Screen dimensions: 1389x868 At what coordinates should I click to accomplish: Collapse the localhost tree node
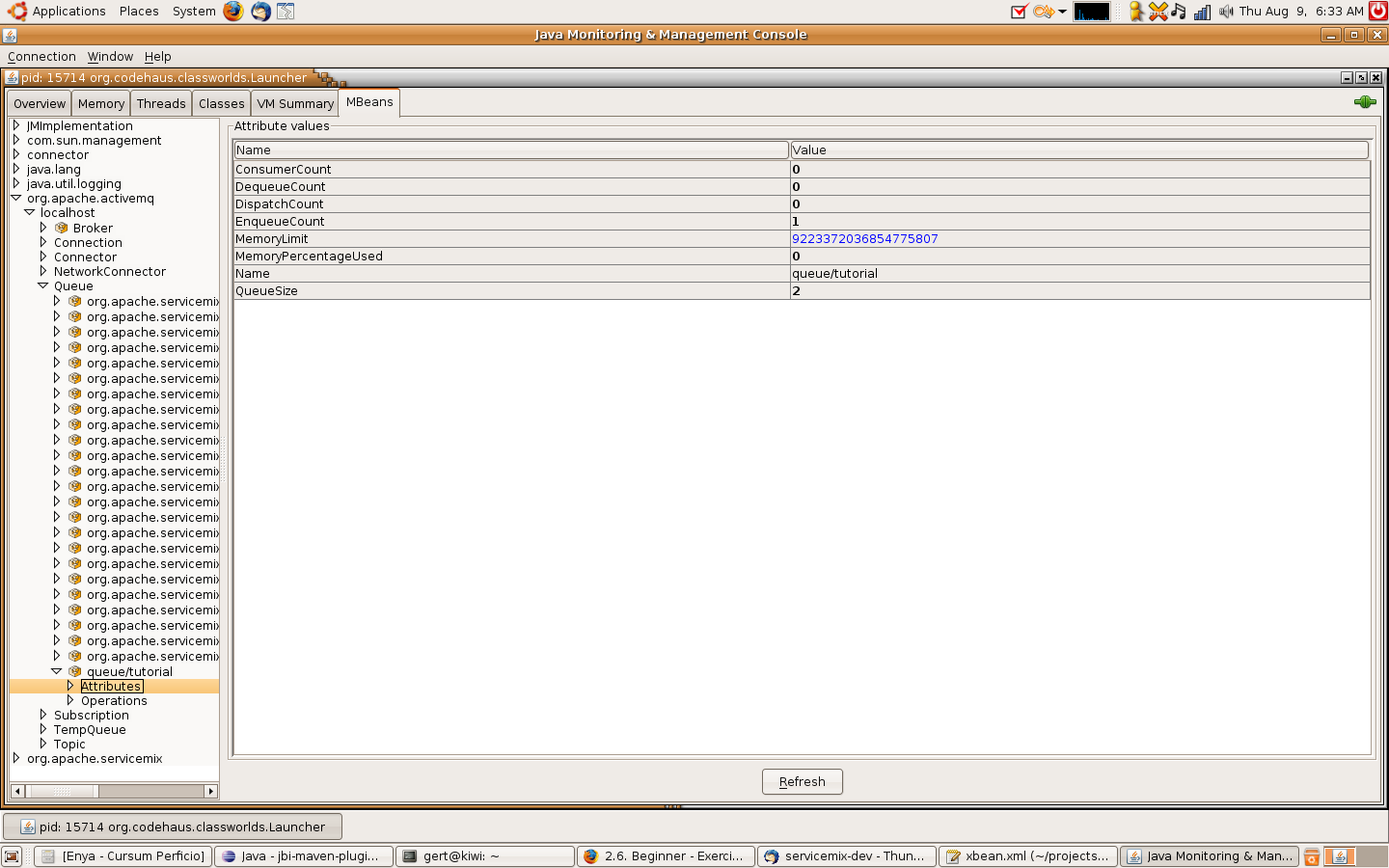point(30,212)
